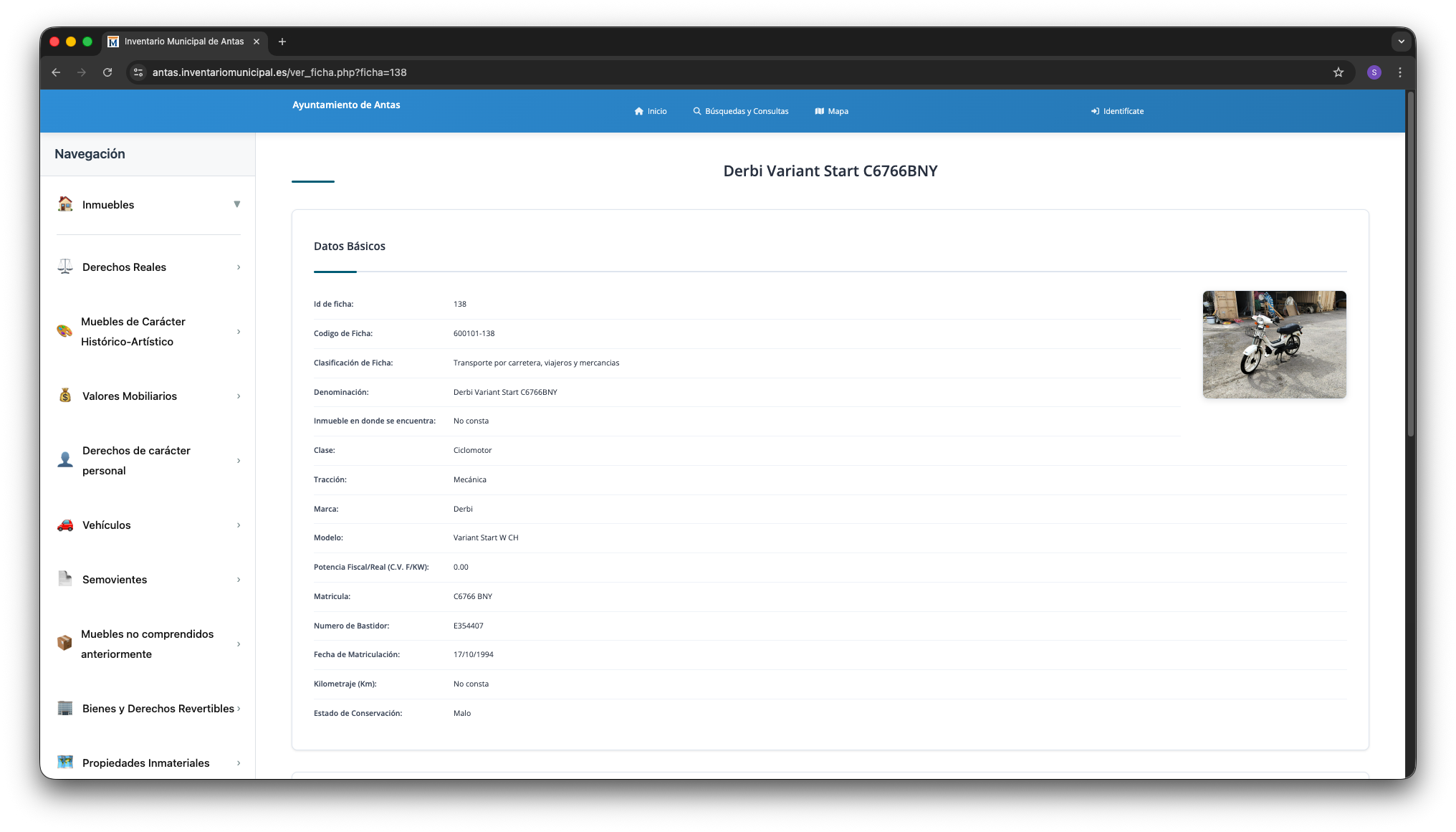Click the home icon next to Inicio

point(638,111)
